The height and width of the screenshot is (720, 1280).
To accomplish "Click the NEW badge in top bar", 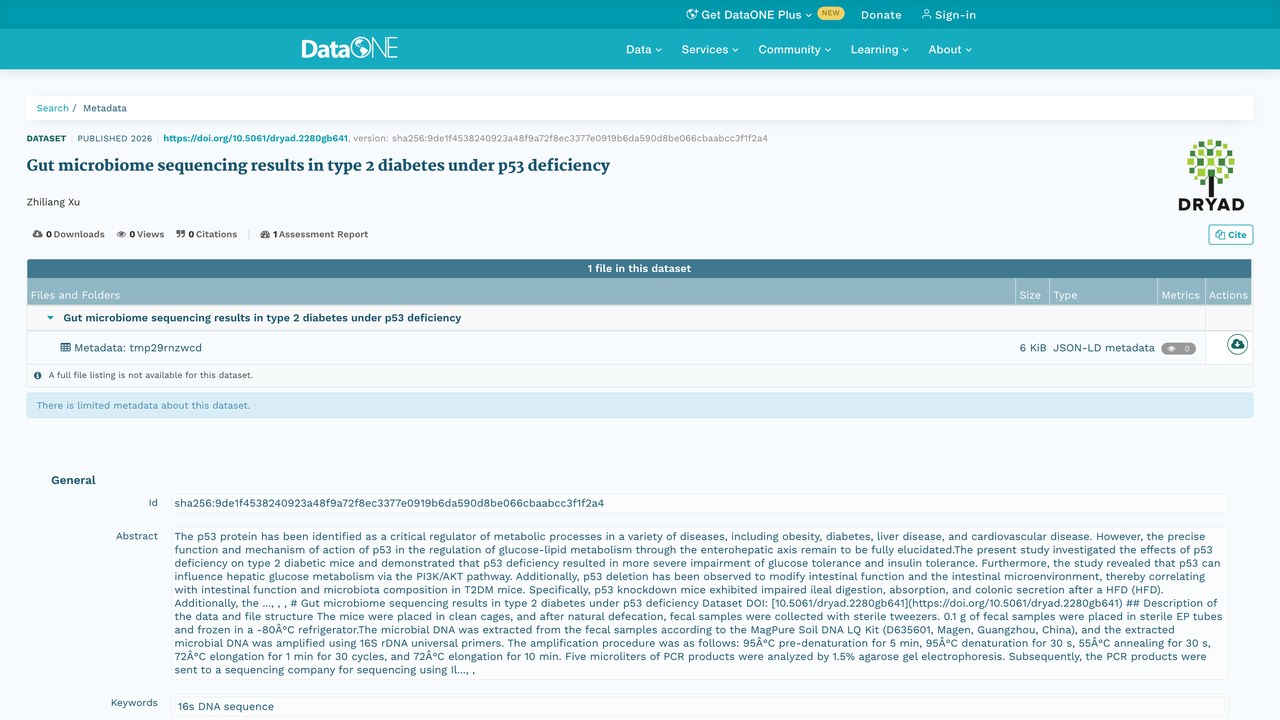I will pyautogui.click(x=831, y=14).
